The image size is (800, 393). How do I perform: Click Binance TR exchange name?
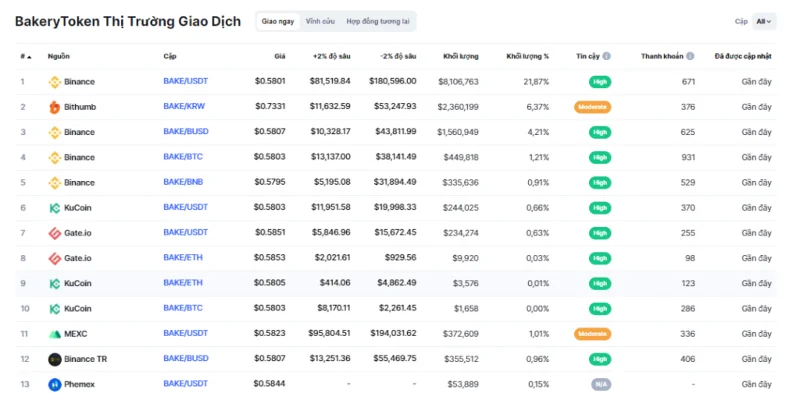point(86,359)
